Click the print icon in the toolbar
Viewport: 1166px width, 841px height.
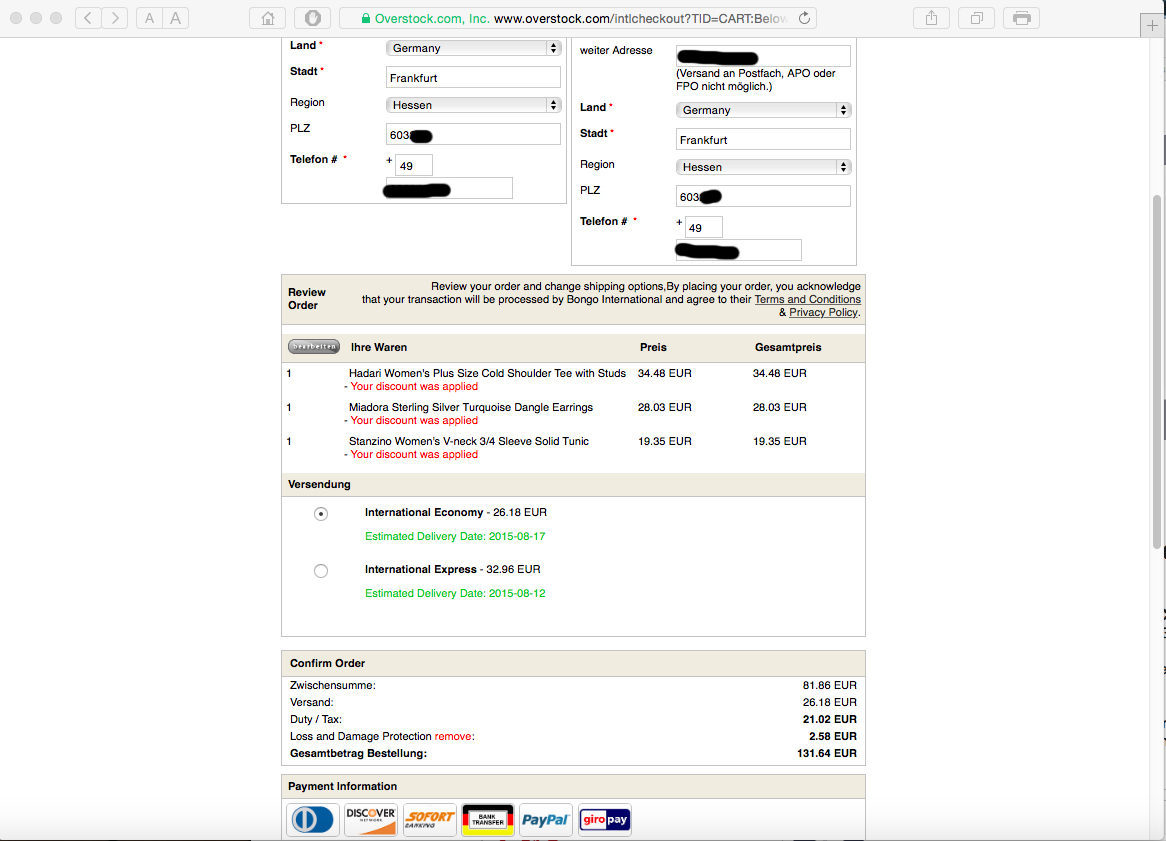(1021, 17)
